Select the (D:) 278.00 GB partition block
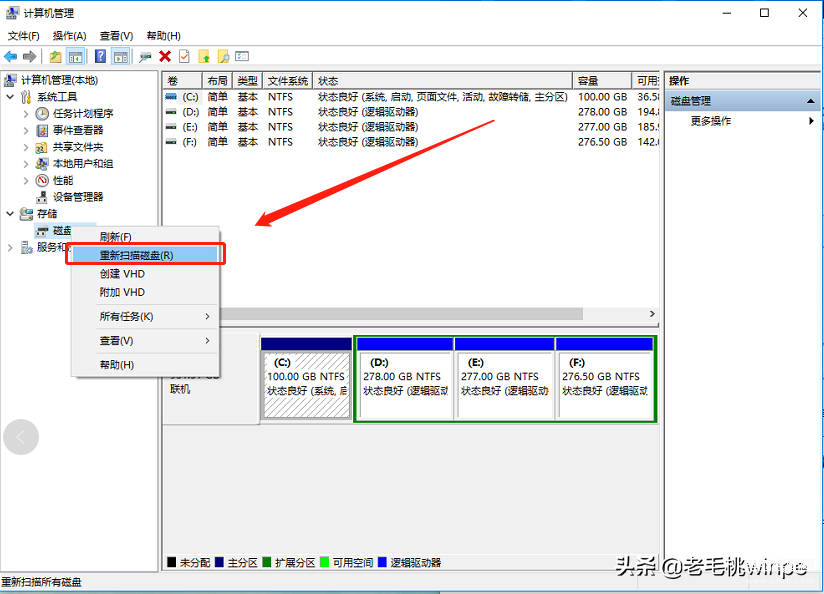Image resolution: width=824 pixels, height=594 pixels. point(405,379)
